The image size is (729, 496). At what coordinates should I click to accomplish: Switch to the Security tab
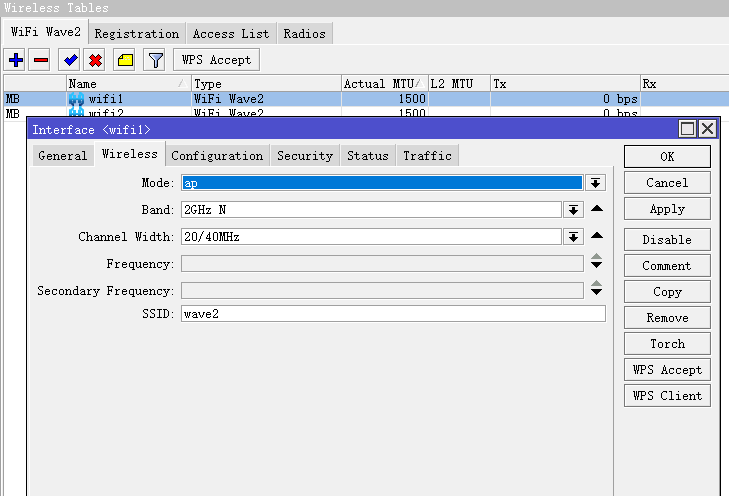[x=305, y=155]
